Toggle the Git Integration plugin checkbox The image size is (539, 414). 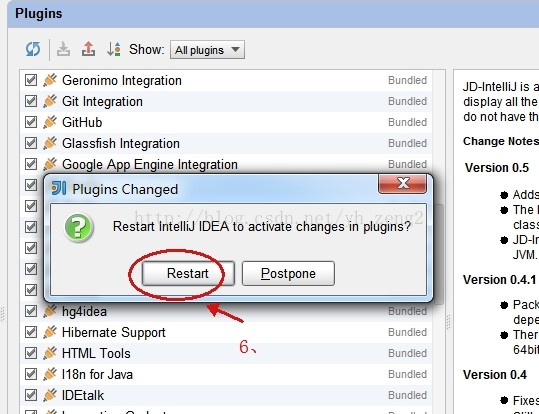pos(31,101)
